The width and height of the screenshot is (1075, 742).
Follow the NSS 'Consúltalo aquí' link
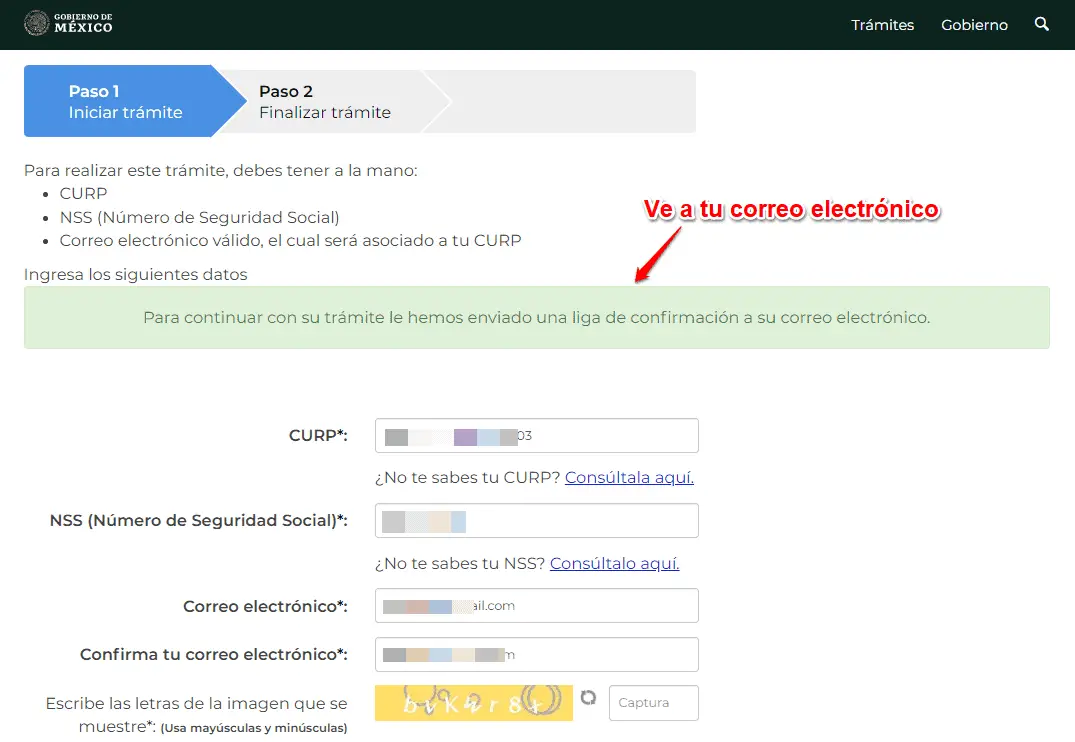tap(614, 563)
